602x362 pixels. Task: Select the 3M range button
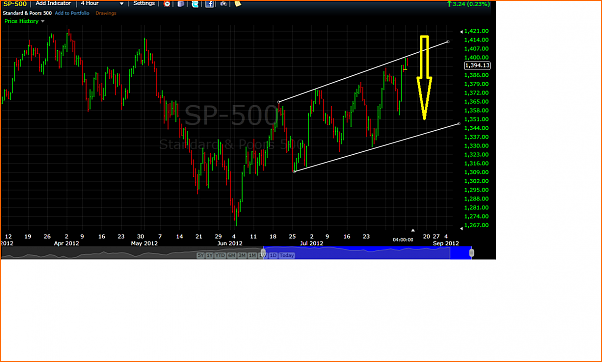click(242, 255)
